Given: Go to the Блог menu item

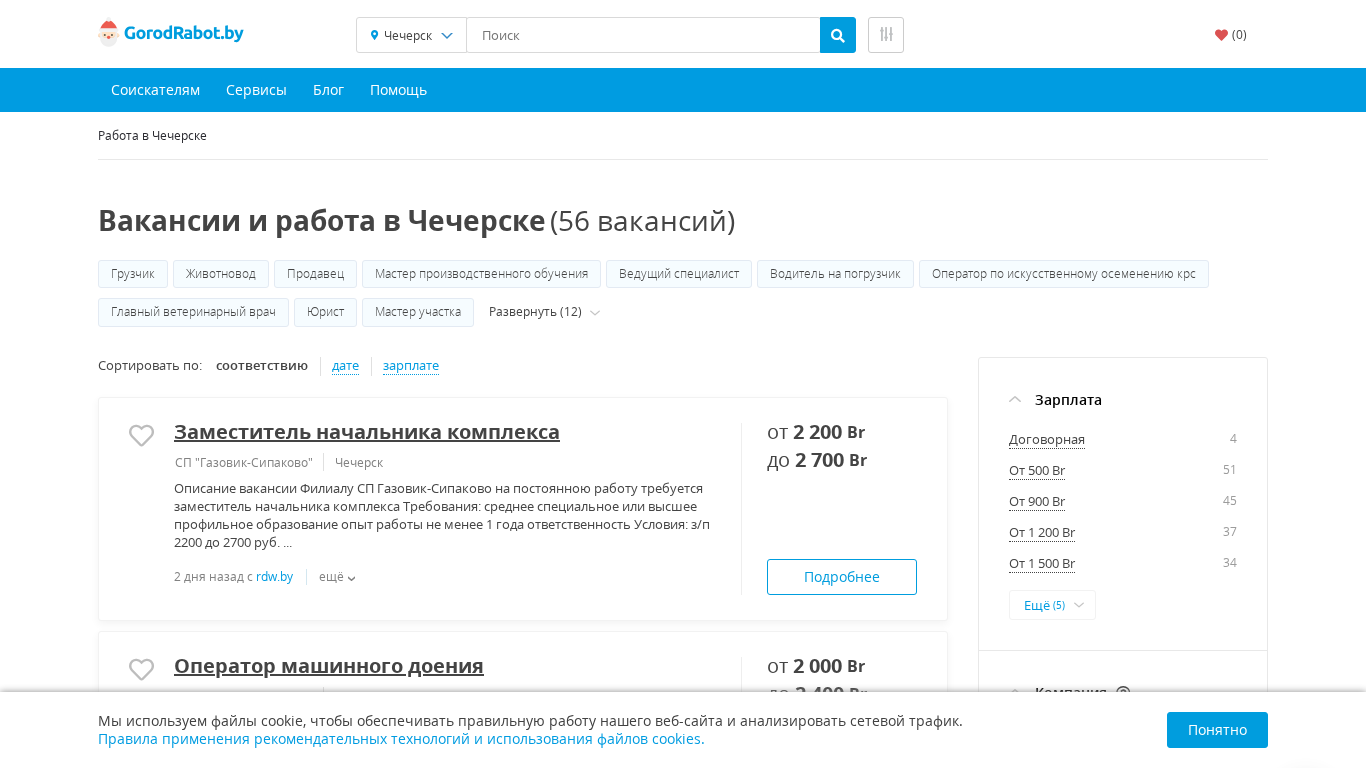Looking at the screenshot, I should tap(328, 90).
